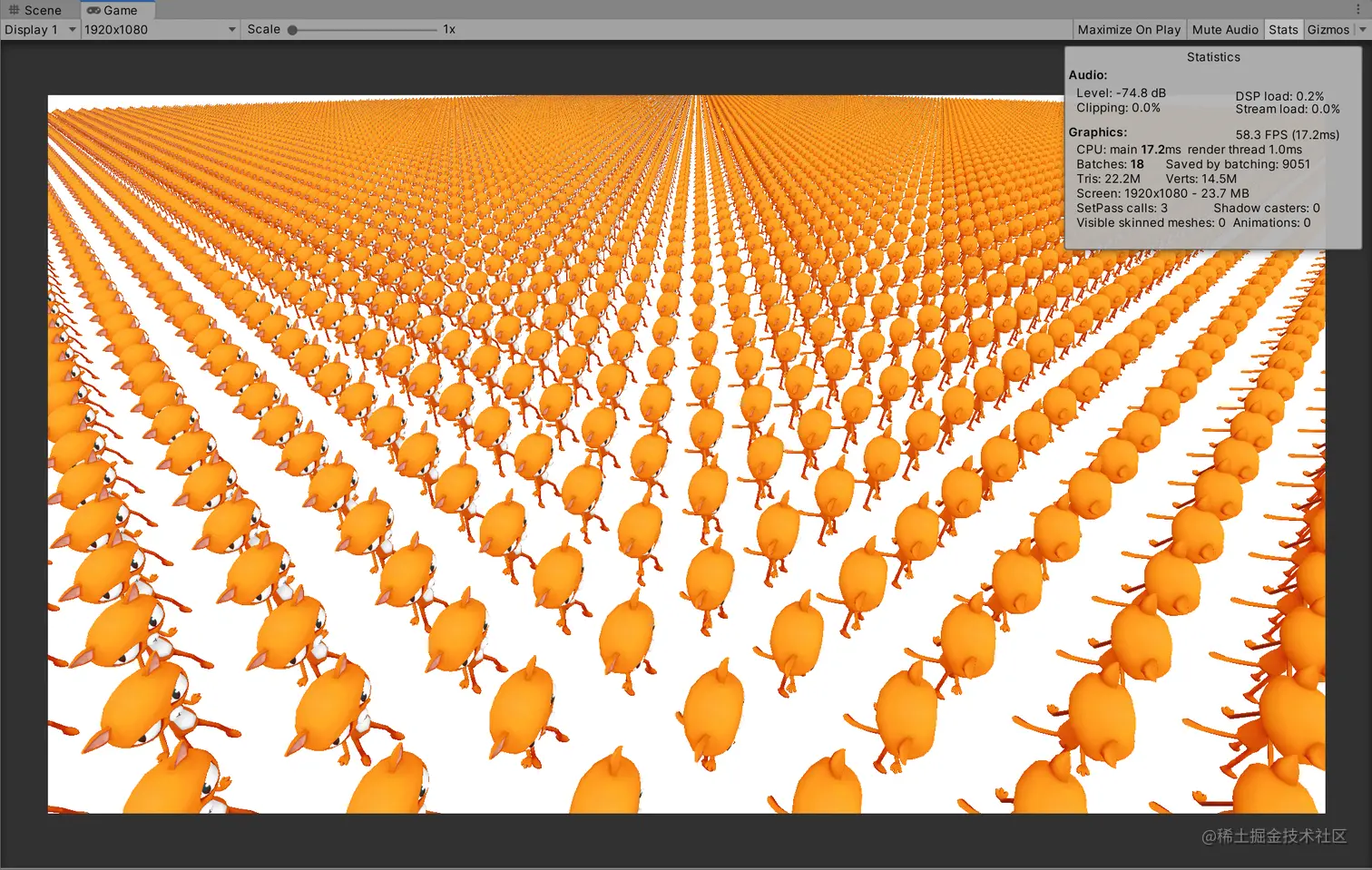This screenshot has width=1372, height=870.
Task: Toggle the Gizmos button
Action: tap(1328, 29)
